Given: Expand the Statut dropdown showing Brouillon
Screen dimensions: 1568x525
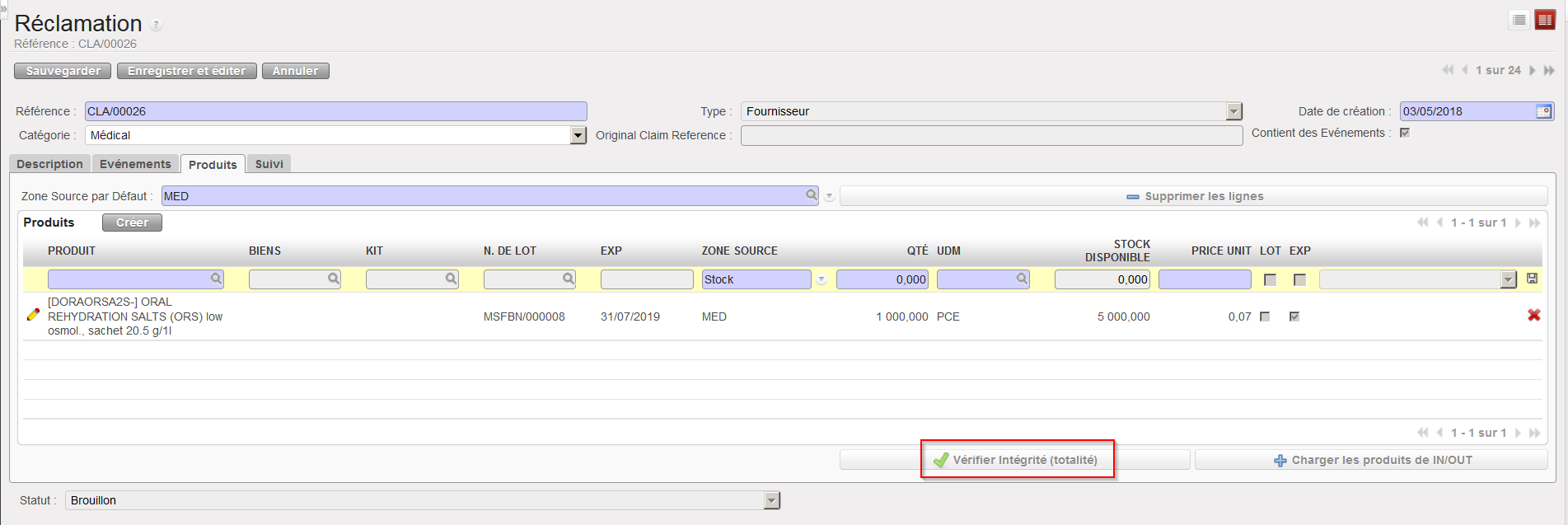Looking at the screenshot, I should 771,500.
